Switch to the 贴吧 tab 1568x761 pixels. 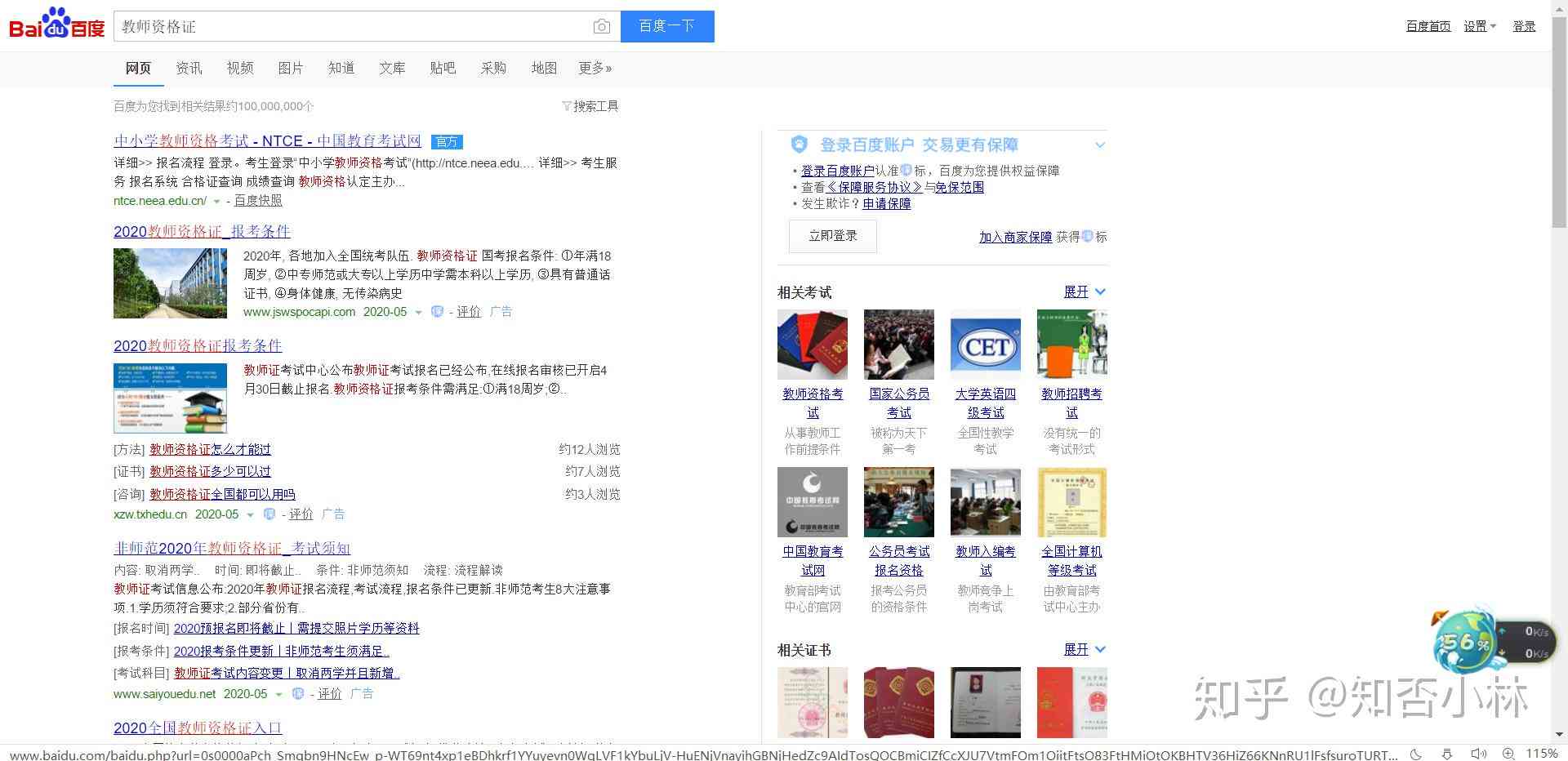click(x=443, y=68)
